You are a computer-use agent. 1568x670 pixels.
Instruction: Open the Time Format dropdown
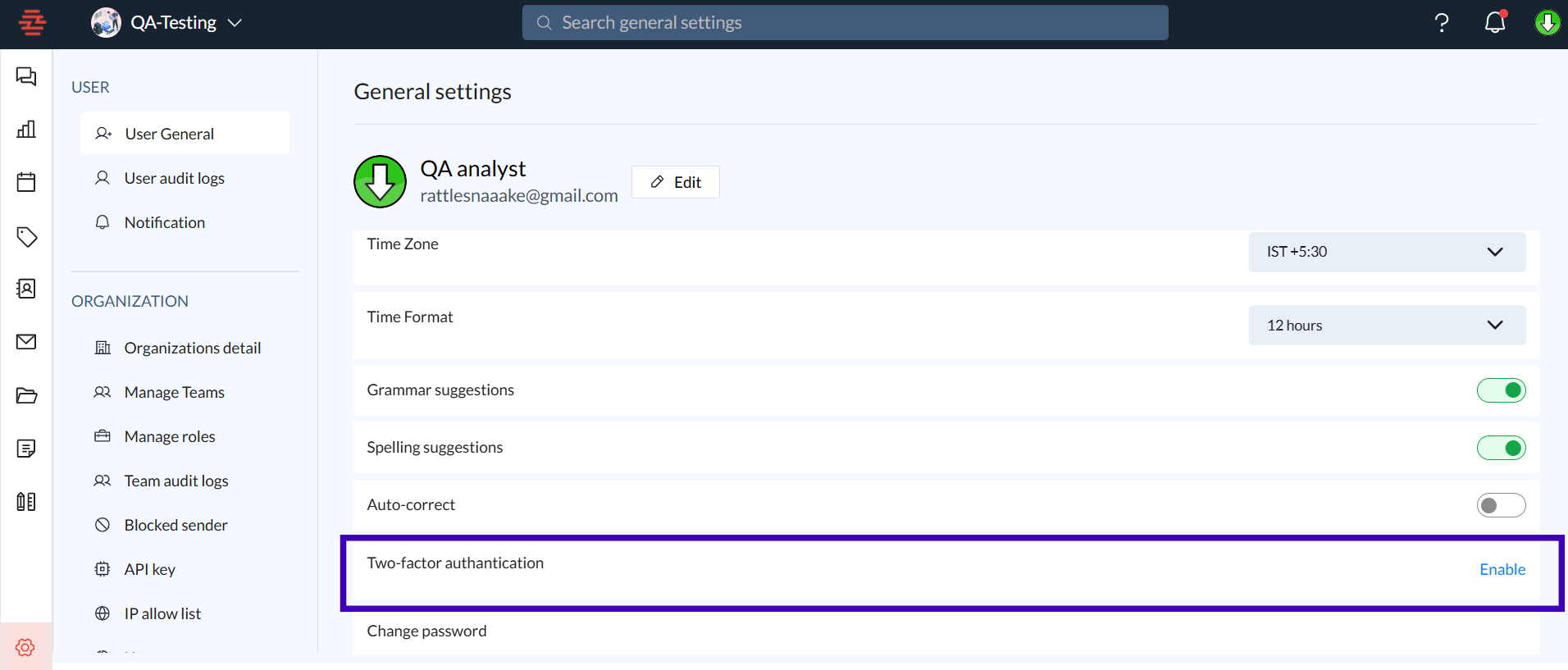1387,326
